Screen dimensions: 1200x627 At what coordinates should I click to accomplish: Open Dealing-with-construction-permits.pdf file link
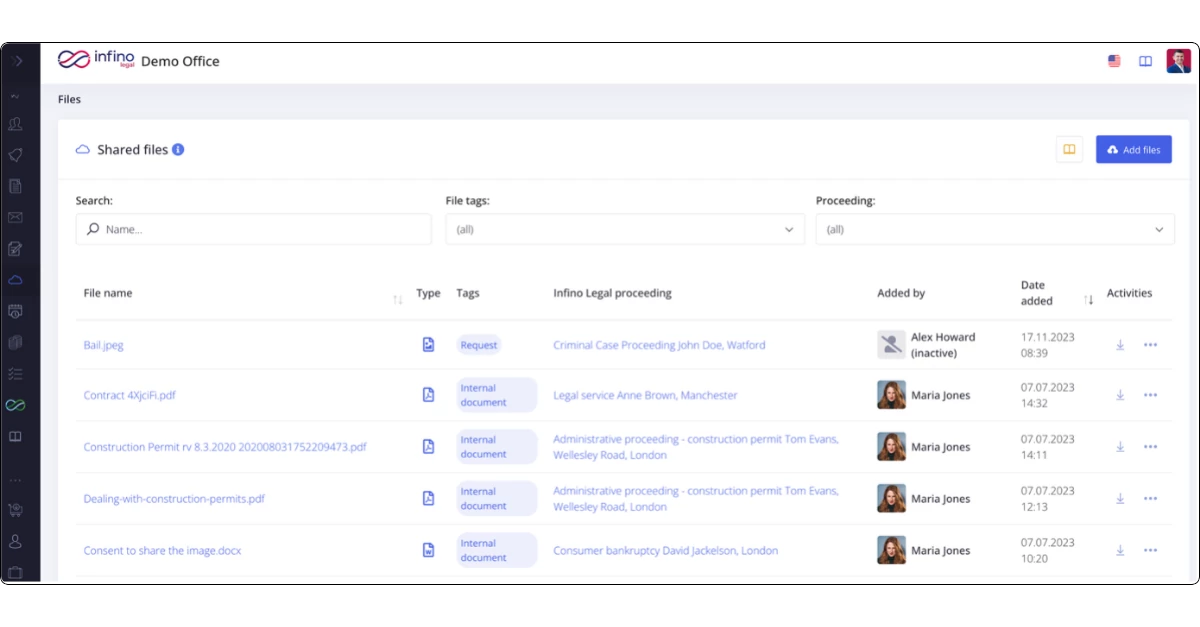click(174, 499)
